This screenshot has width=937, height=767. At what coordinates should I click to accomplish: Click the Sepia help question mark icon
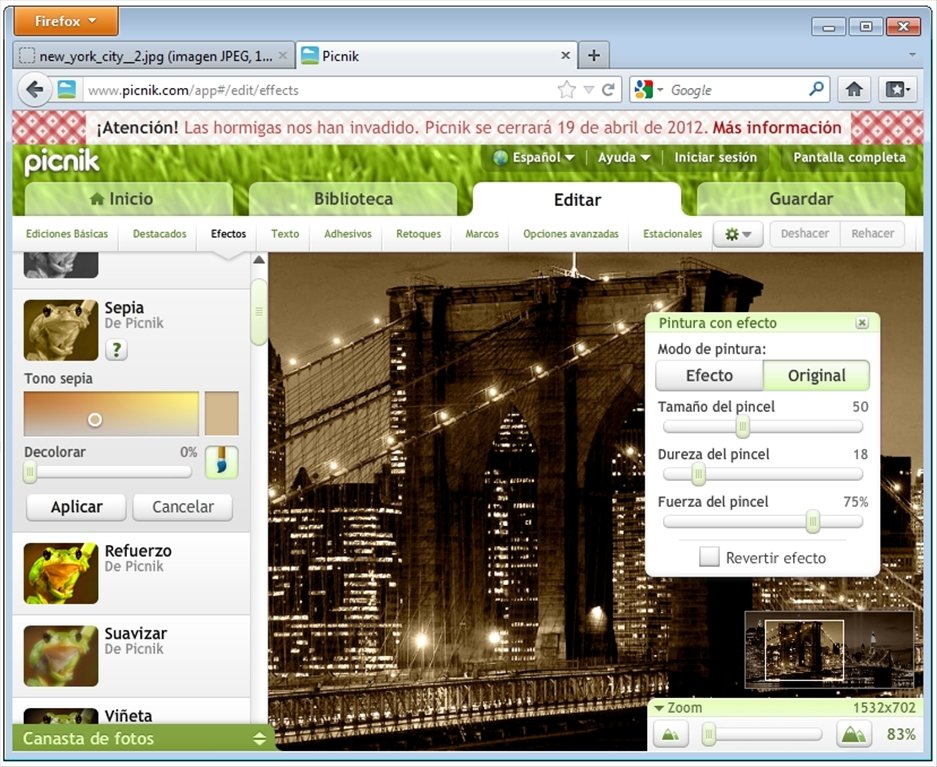[x=117, y=349]
